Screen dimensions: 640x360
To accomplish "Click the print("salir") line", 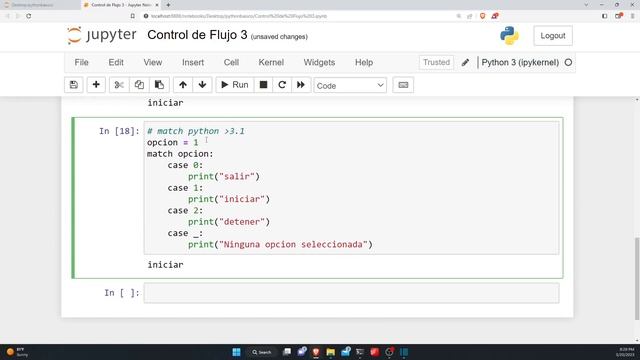I will pyautogui.click(x=224, y=176).
